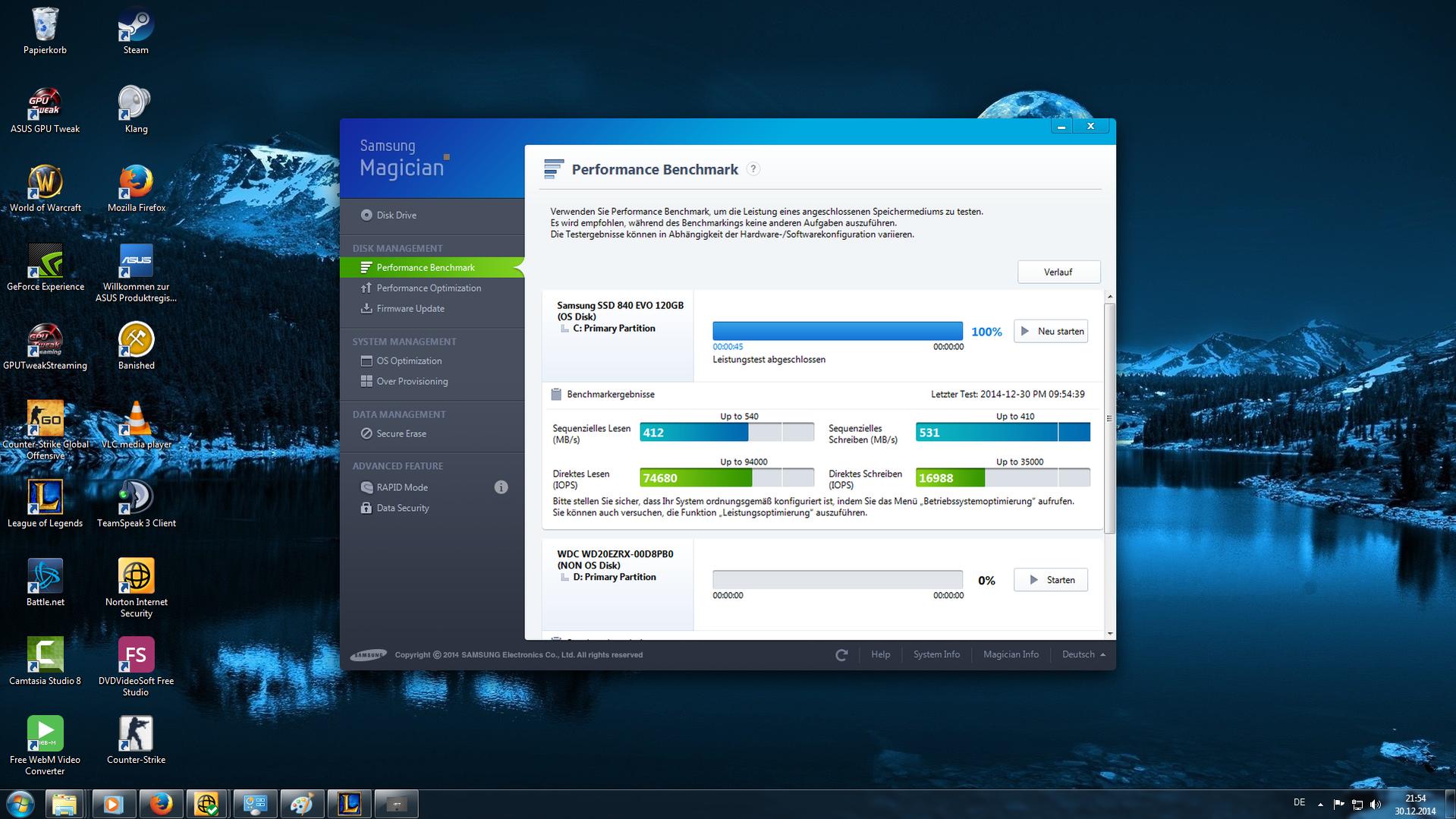Open Magician Info

(1011, 655)
